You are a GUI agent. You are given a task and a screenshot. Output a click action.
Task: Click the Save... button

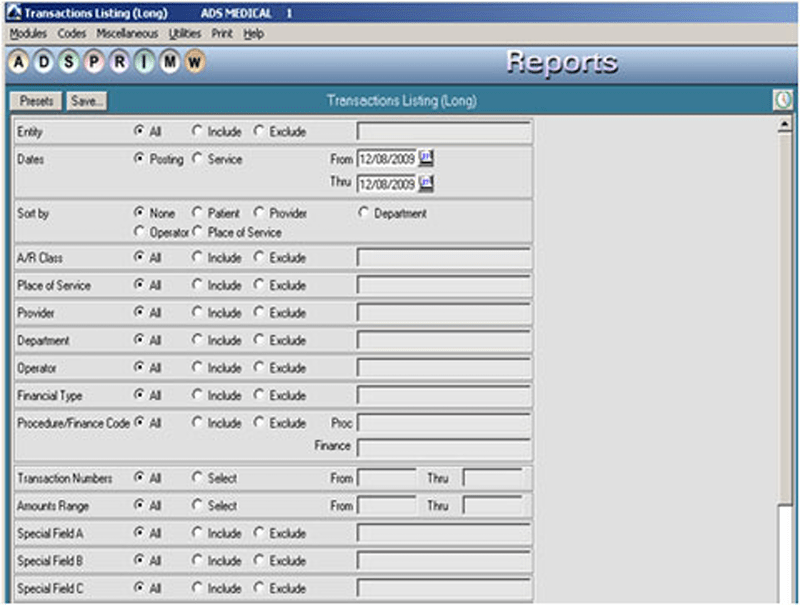[x=86, y=101]
